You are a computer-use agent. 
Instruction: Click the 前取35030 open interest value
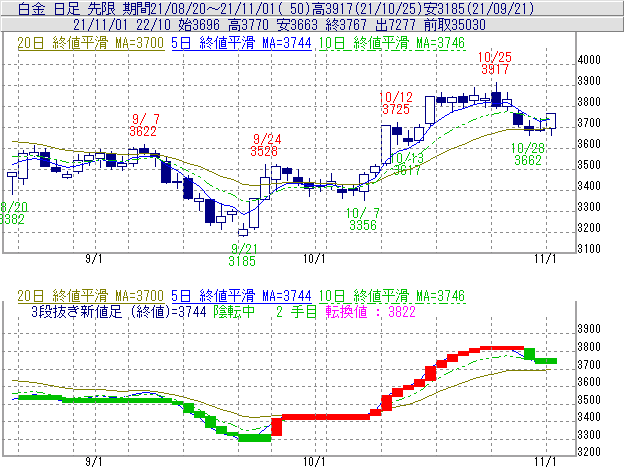454,25
